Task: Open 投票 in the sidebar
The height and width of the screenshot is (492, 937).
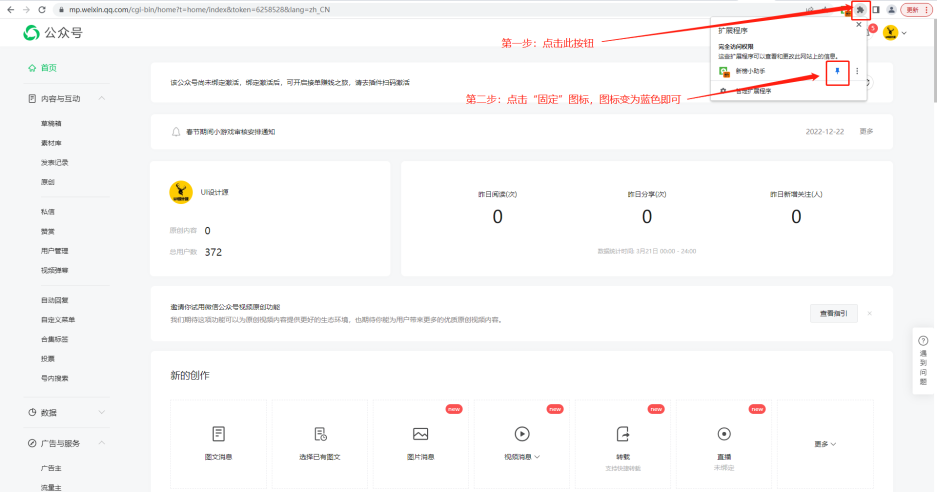Action: coord(47,359)
